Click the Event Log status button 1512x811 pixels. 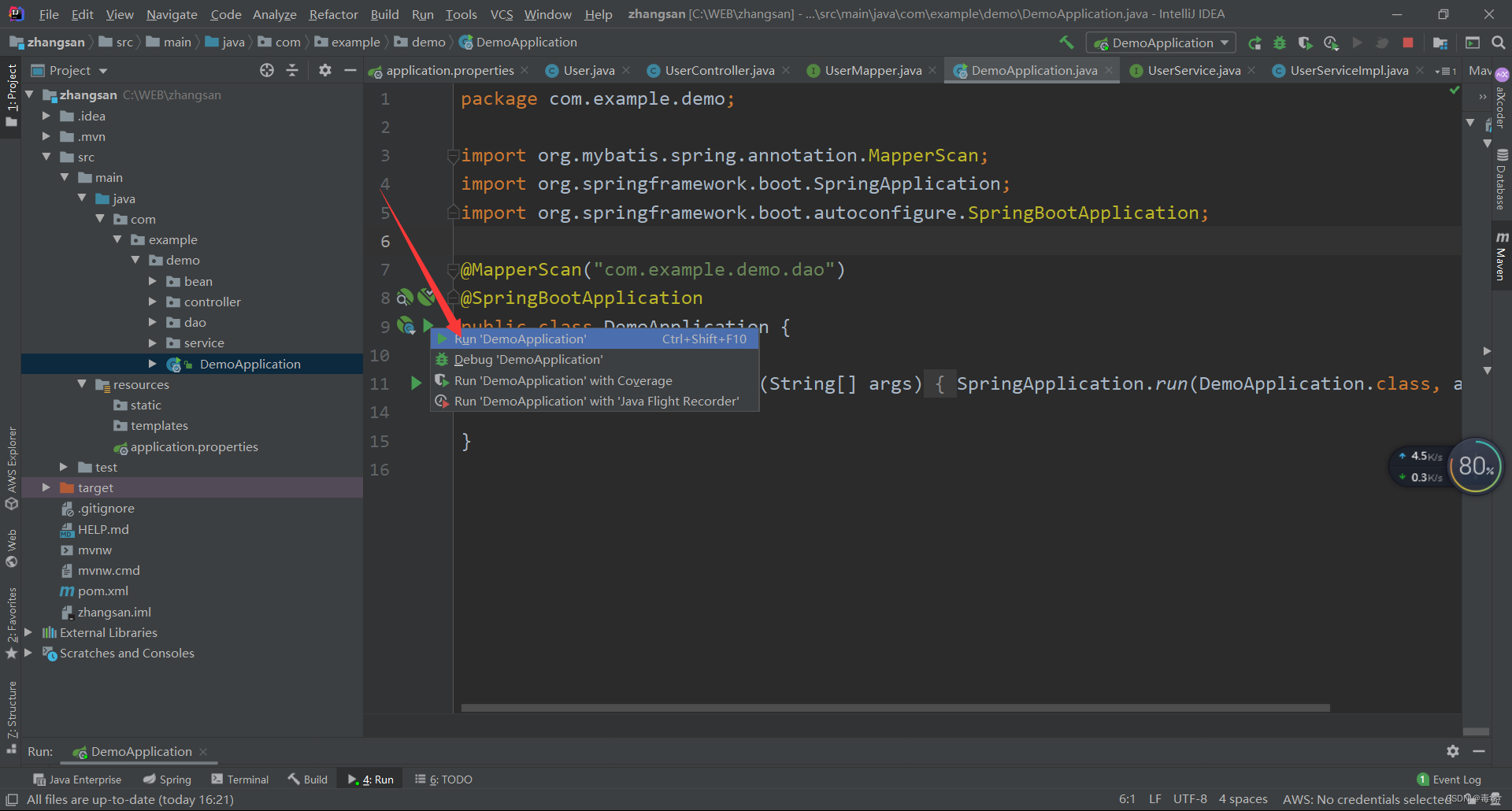click(x=1449, y=780)
